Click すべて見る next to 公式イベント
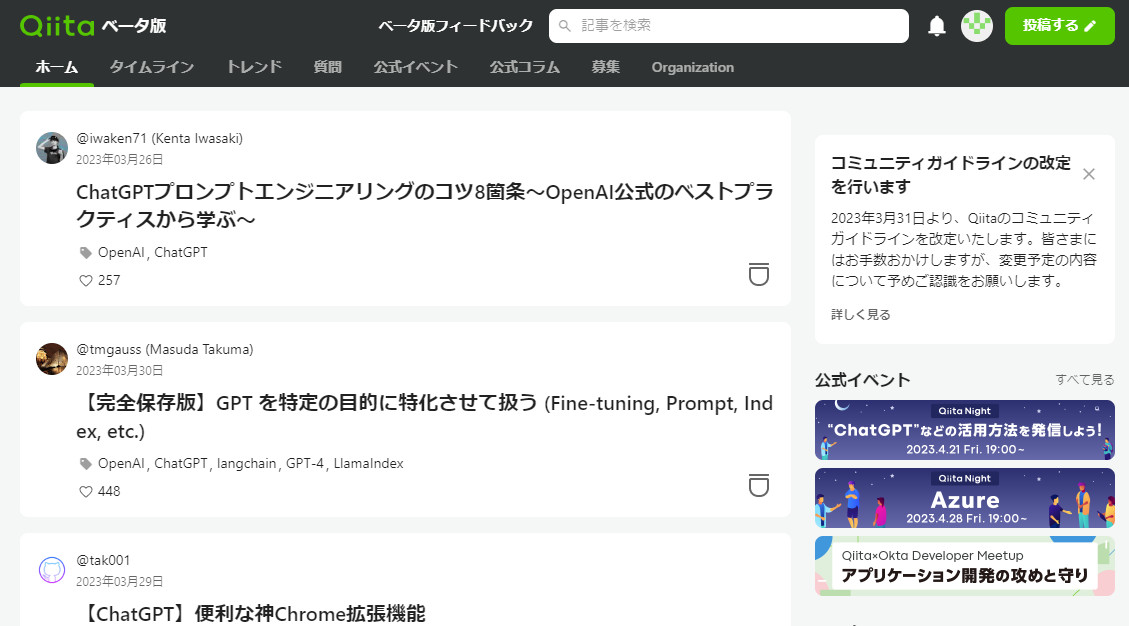 pos(1084,380)
